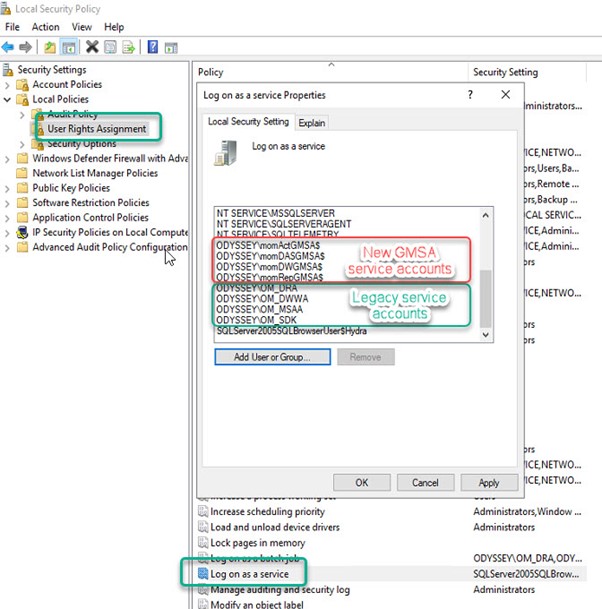
Task: Expand the Account Policies tree node
Action: click(9, 85)
